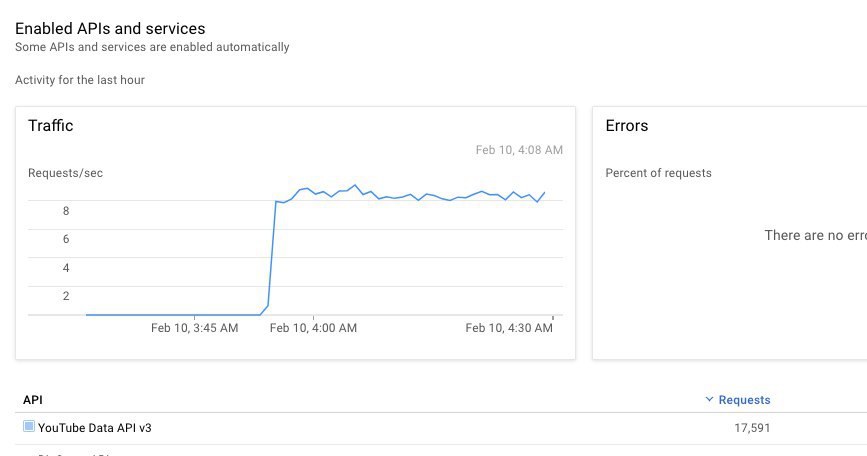Click the Activity for the last hour text
867x456 pixels.
click(x=80, y=80)
